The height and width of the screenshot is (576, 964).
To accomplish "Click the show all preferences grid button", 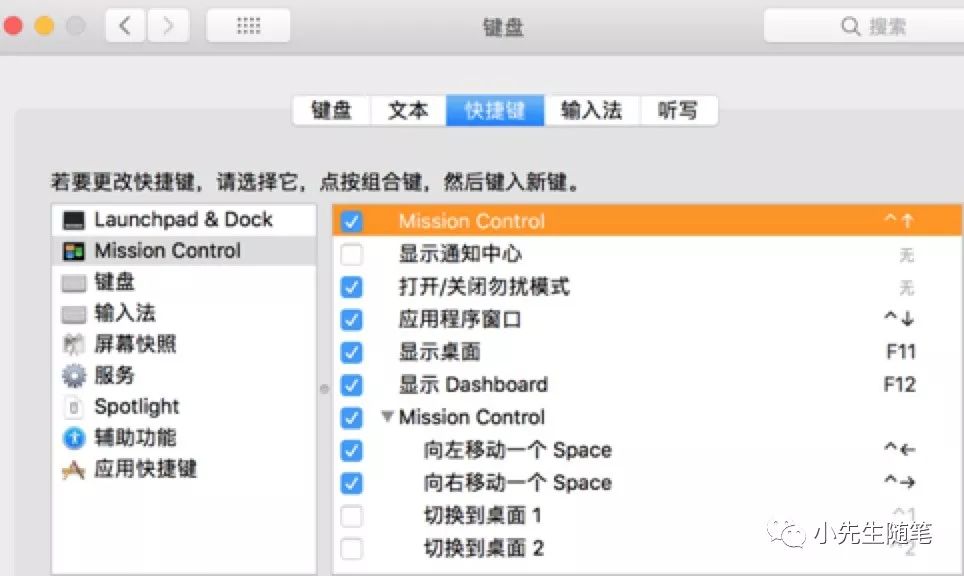I will pyautogui.click(x=248, y=26).
